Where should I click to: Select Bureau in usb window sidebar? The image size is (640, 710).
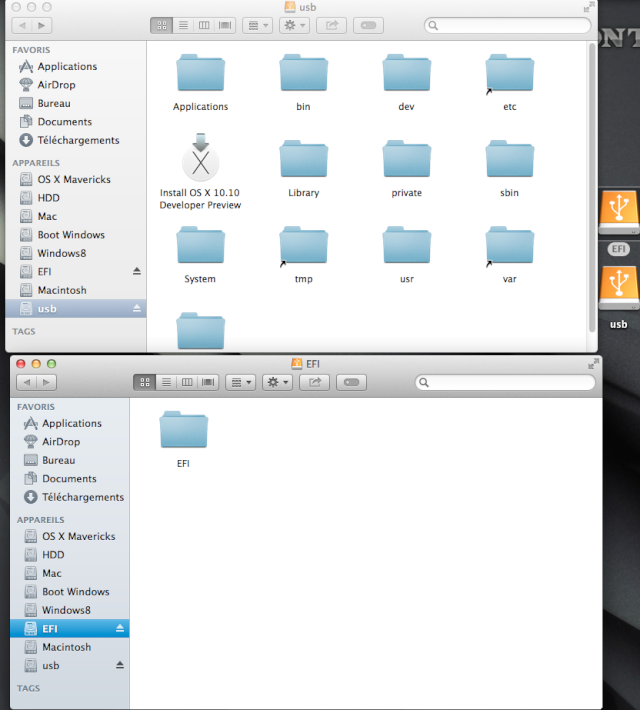tap(76, 103)
